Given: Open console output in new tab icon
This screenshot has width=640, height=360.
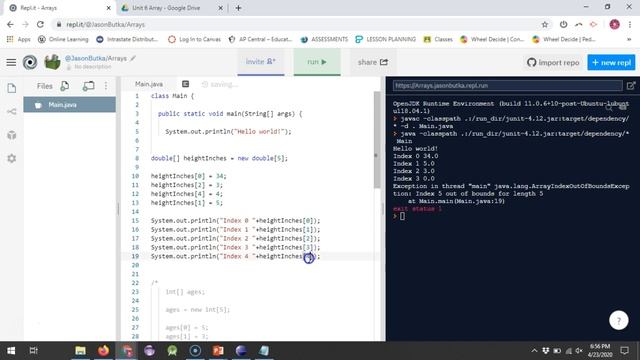Looking at the screenshot, I should tap(631, 86).
